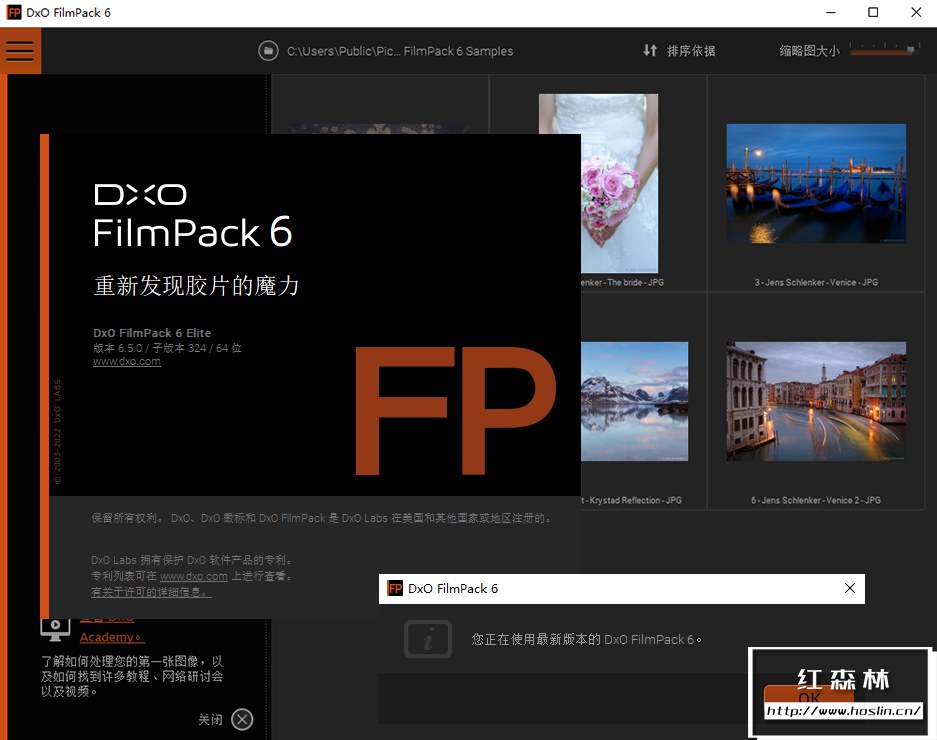Viewport: 937px width, 740px height.
Task: Click the FP app icon in the main title bar
Action: pyautogui.click(x=14, y=13)
